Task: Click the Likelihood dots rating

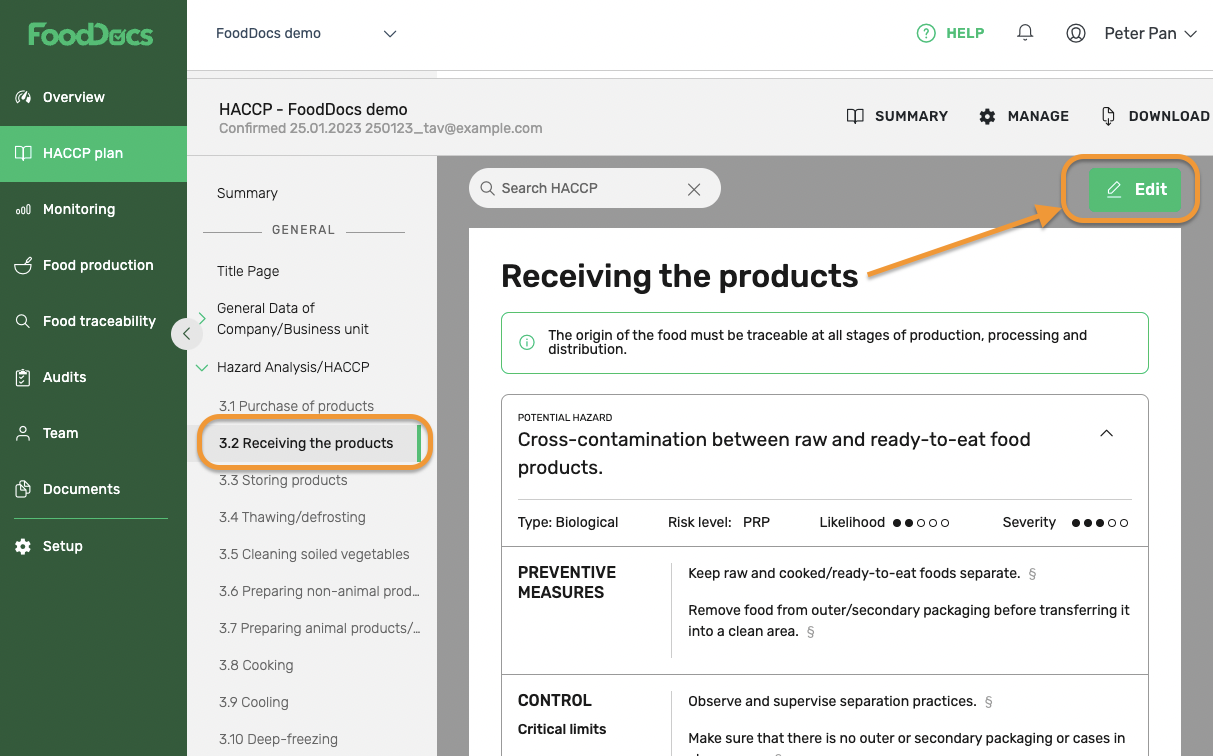Action: [x=920, y=523]
